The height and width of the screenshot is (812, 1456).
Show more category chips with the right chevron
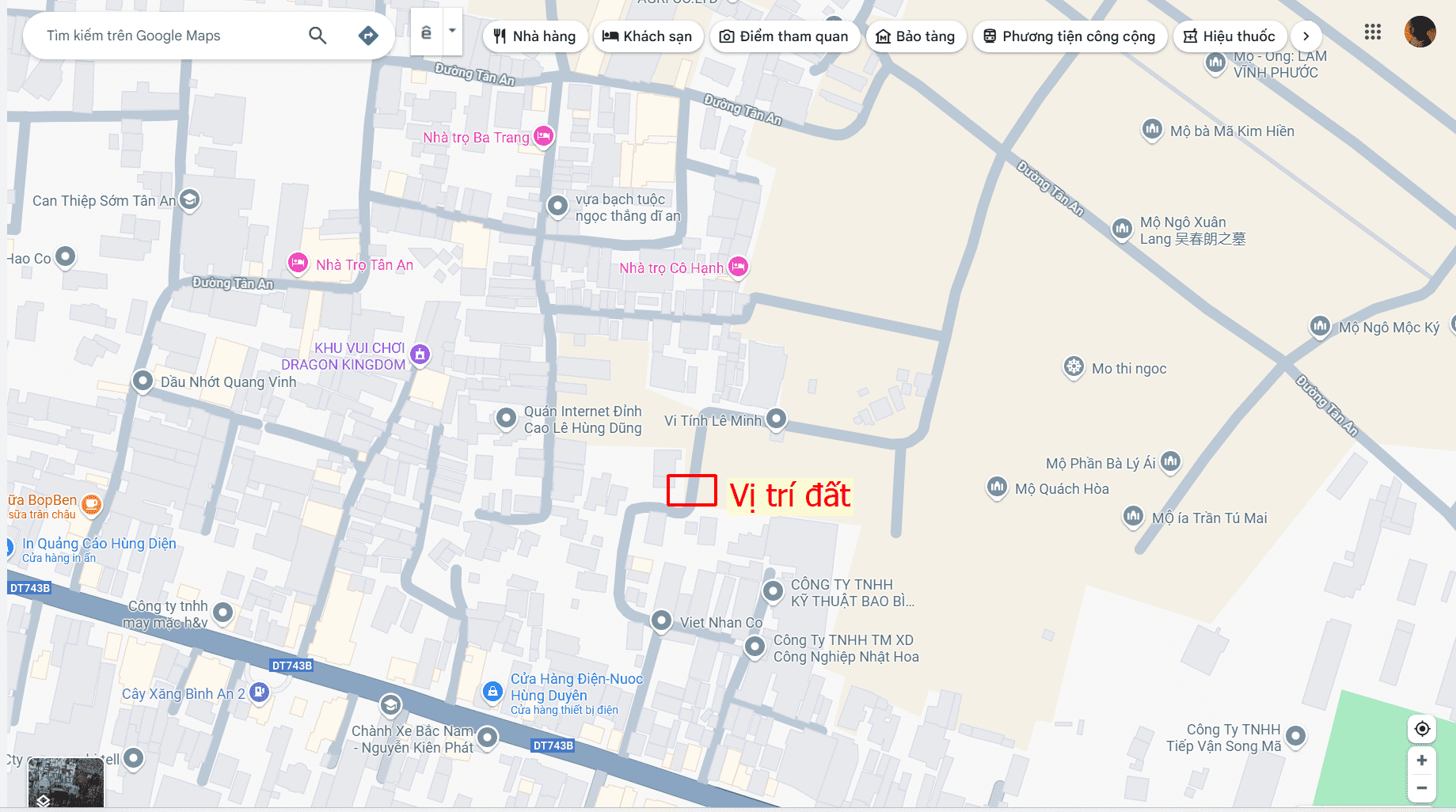(1306, 36)
